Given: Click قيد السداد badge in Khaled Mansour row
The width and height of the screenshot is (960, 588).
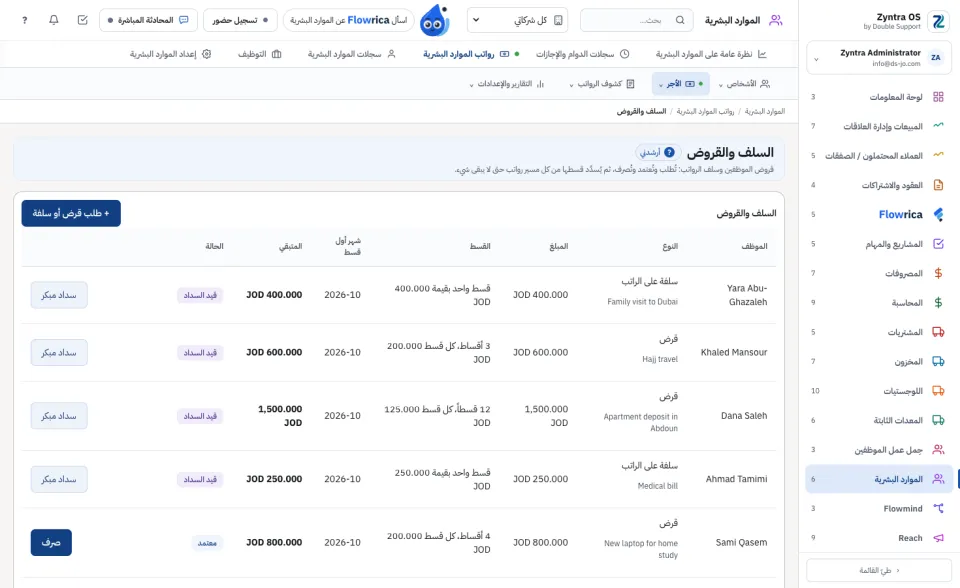Looking at the screenshot, I should (x=200, y=353).
